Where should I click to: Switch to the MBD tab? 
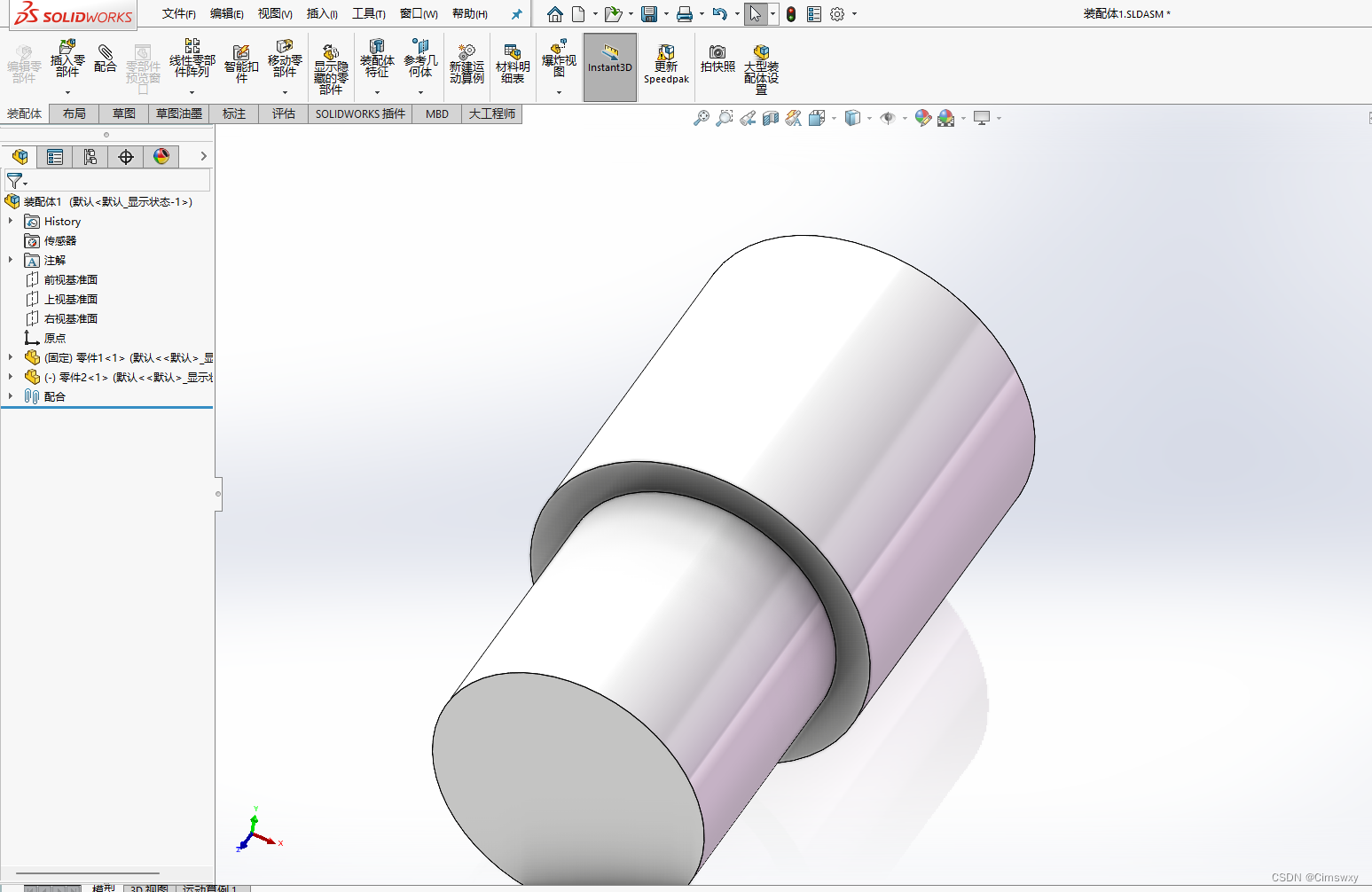[437, 113]
